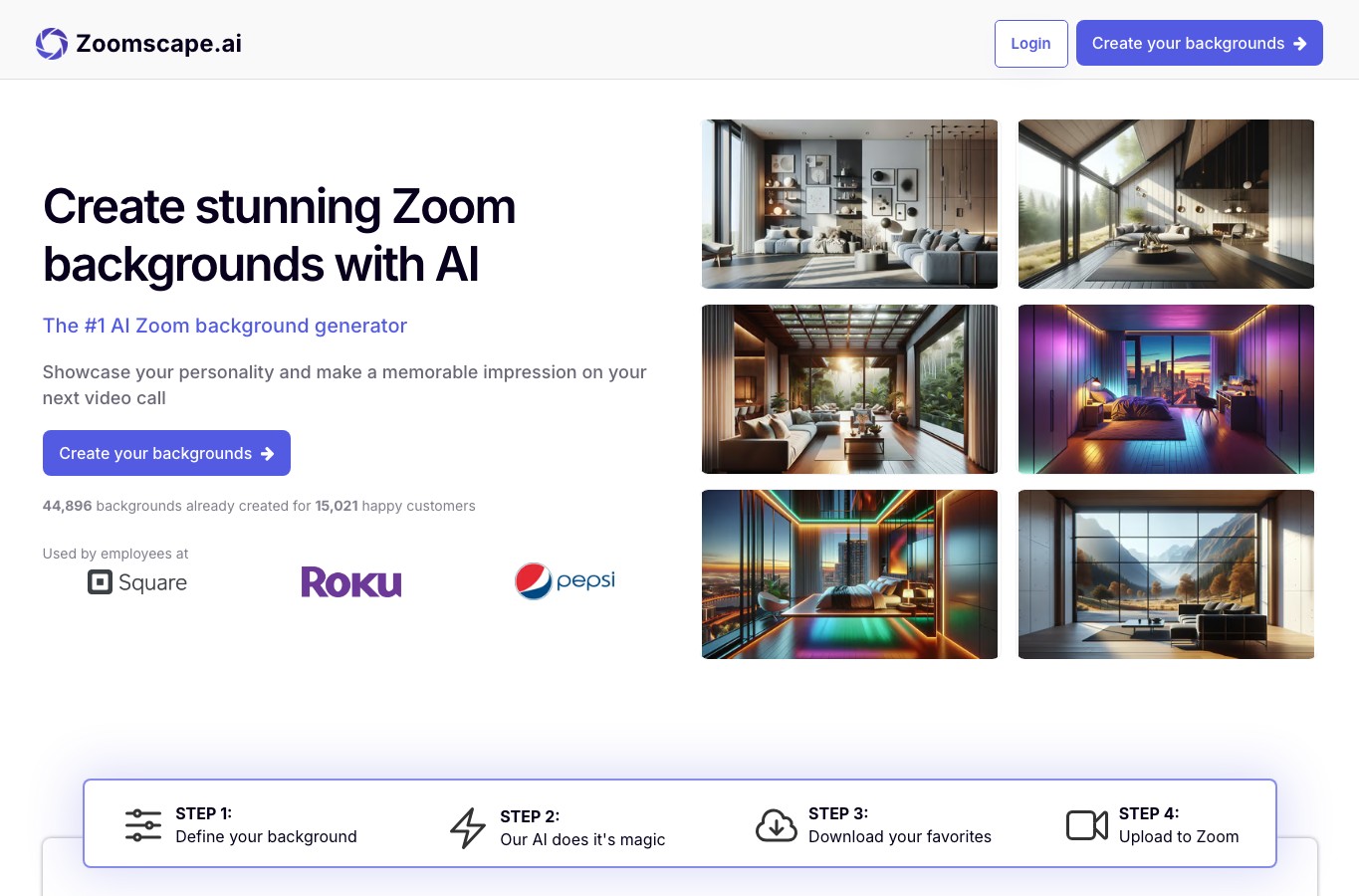
Task: Click the Step 1 sliders icon
Action: 143,825
